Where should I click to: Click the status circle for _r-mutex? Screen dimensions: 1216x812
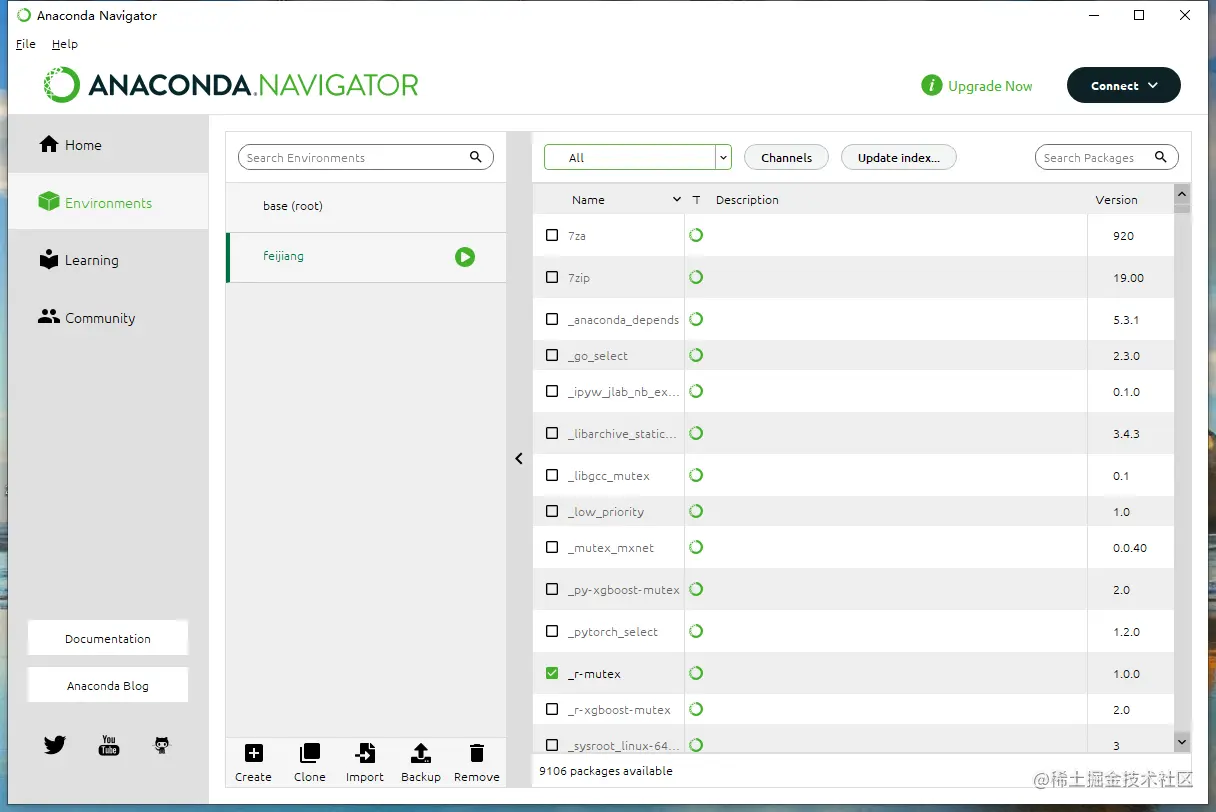(696, 673)
